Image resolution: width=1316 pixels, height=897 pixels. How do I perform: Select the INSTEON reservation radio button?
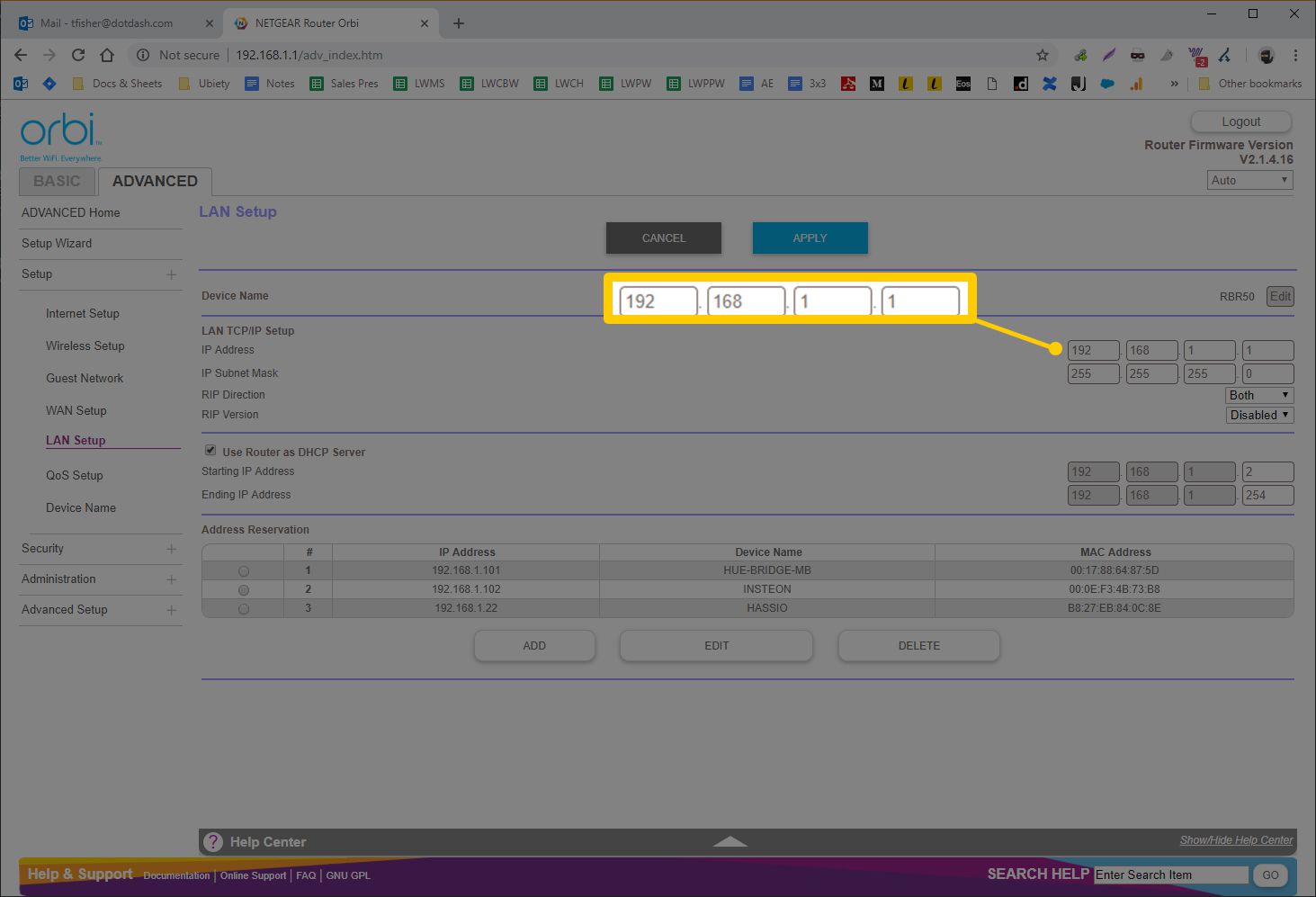(x=244, y=590)
